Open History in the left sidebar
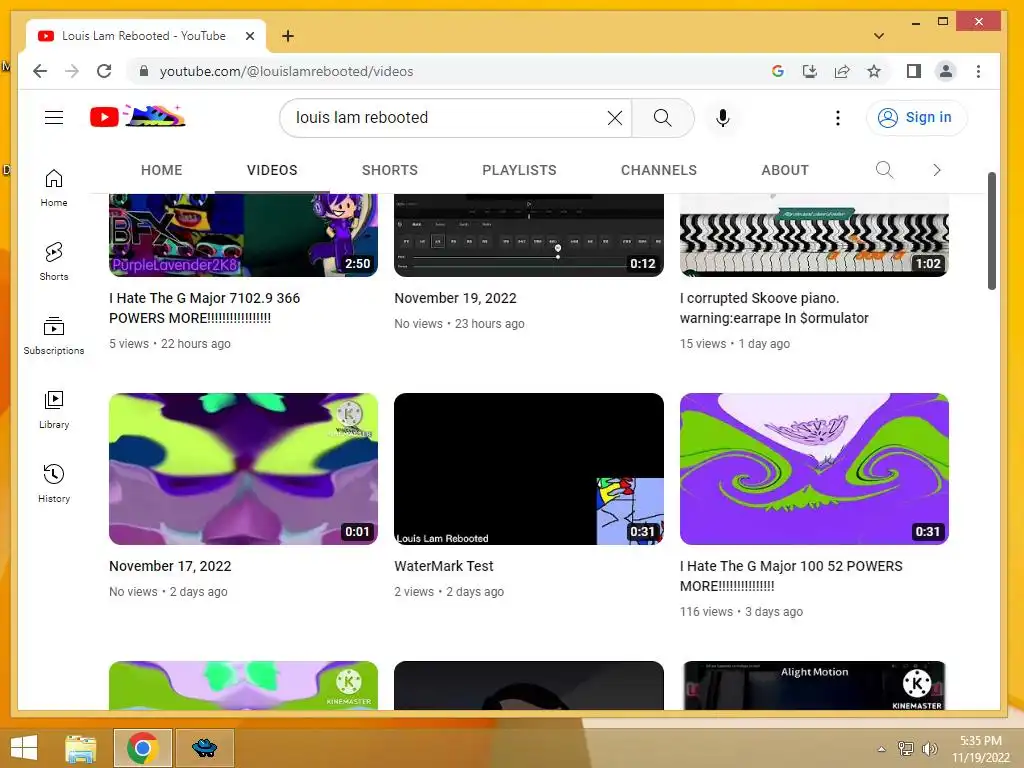The image size is (1024, 768). (x=54, y=483)
